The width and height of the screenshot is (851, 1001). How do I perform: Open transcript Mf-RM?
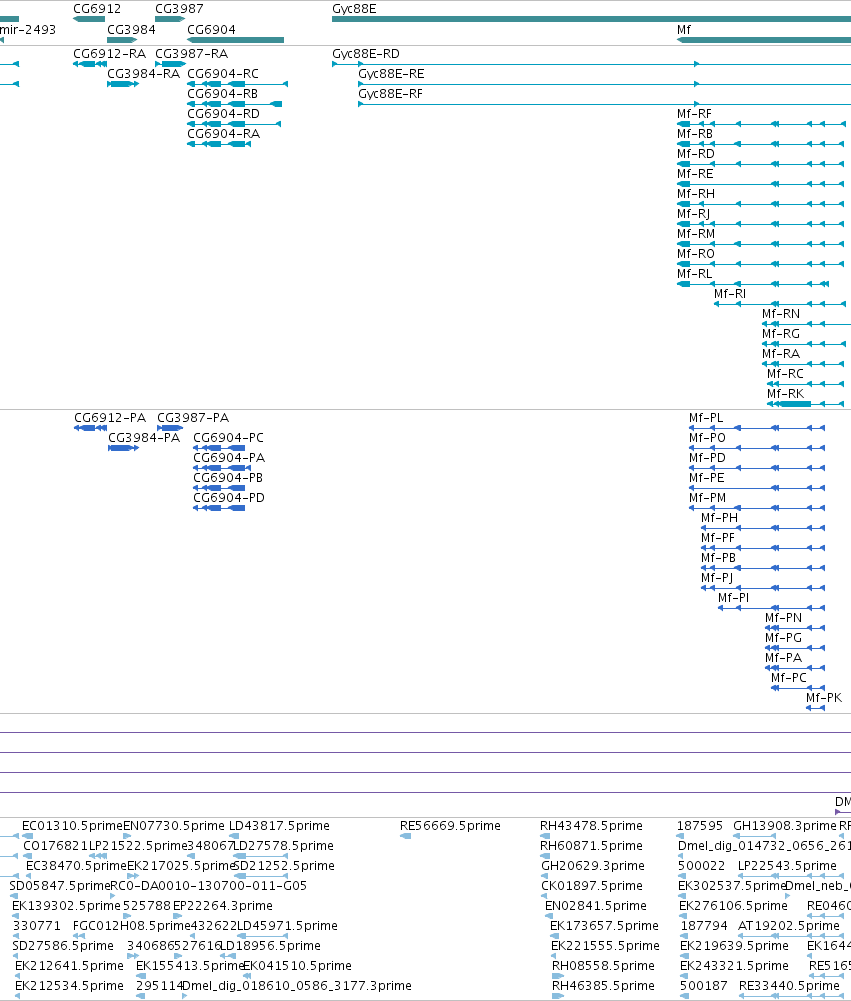(696, 234)
